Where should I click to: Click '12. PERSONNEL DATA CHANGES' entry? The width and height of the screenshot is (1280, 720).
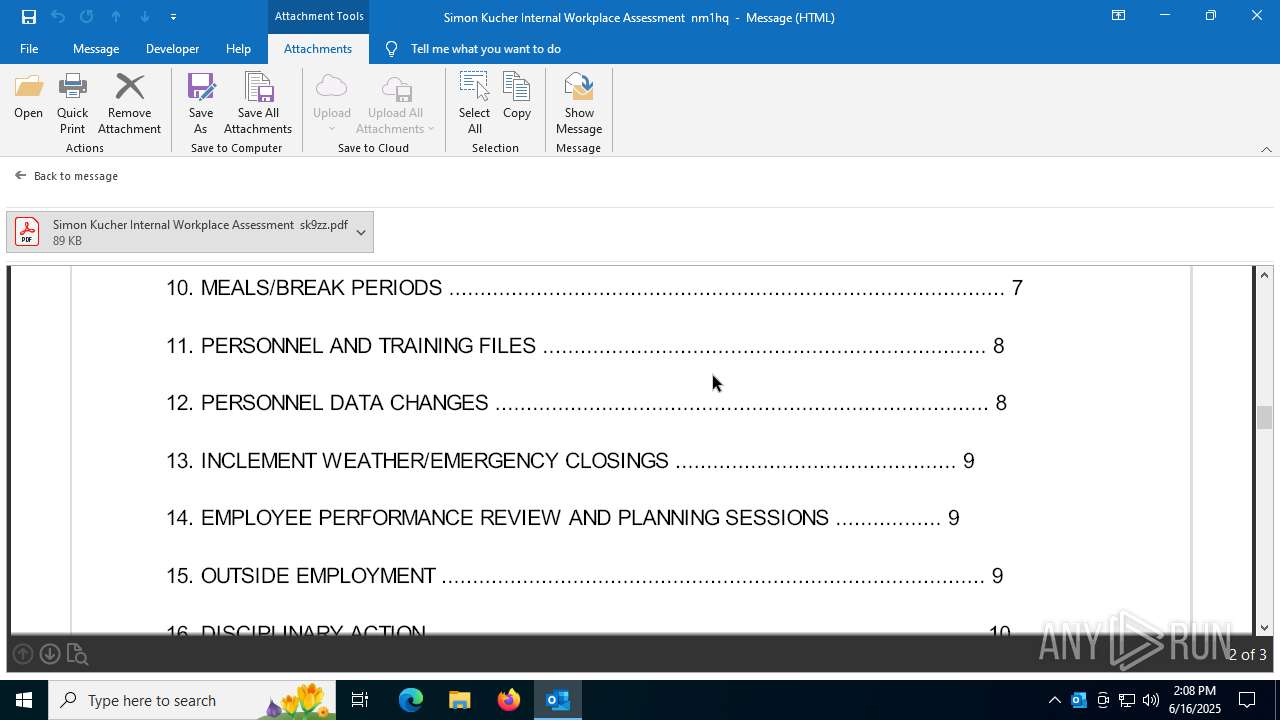tap(586, 403)
